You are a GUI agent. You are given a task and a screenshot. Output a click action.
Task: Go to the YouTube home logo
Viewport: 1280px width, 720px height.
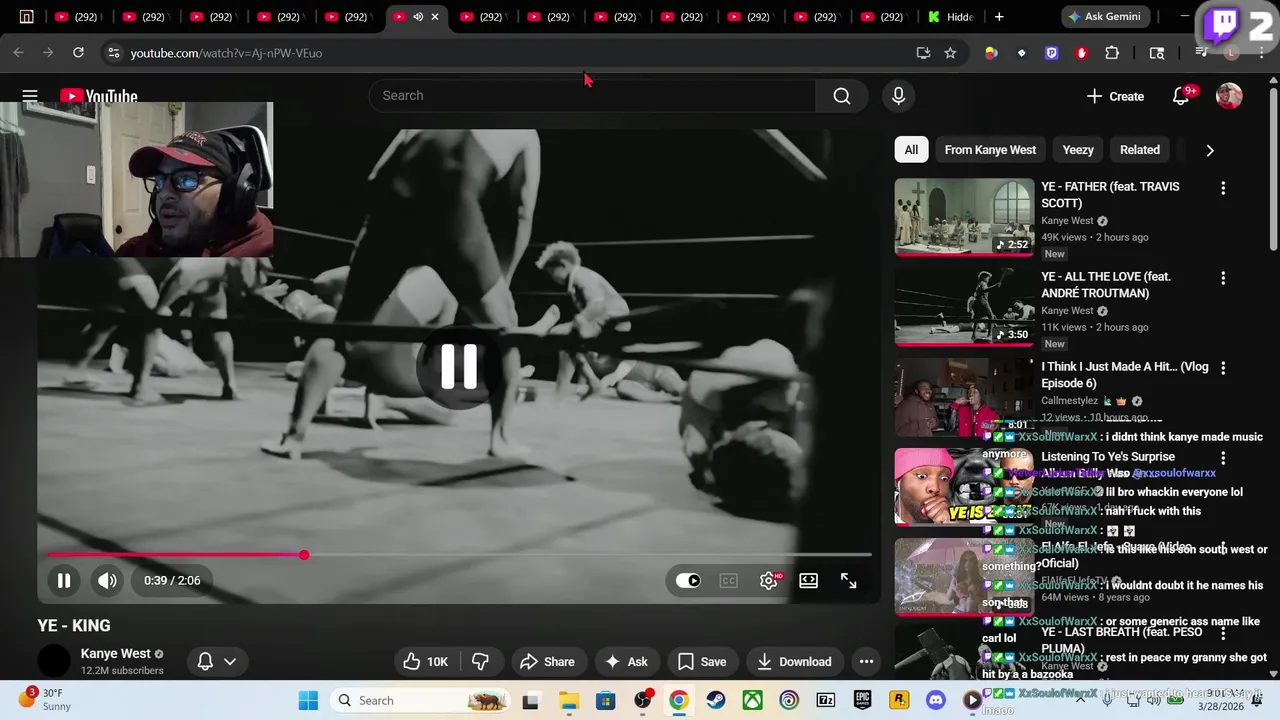[98, 96]
